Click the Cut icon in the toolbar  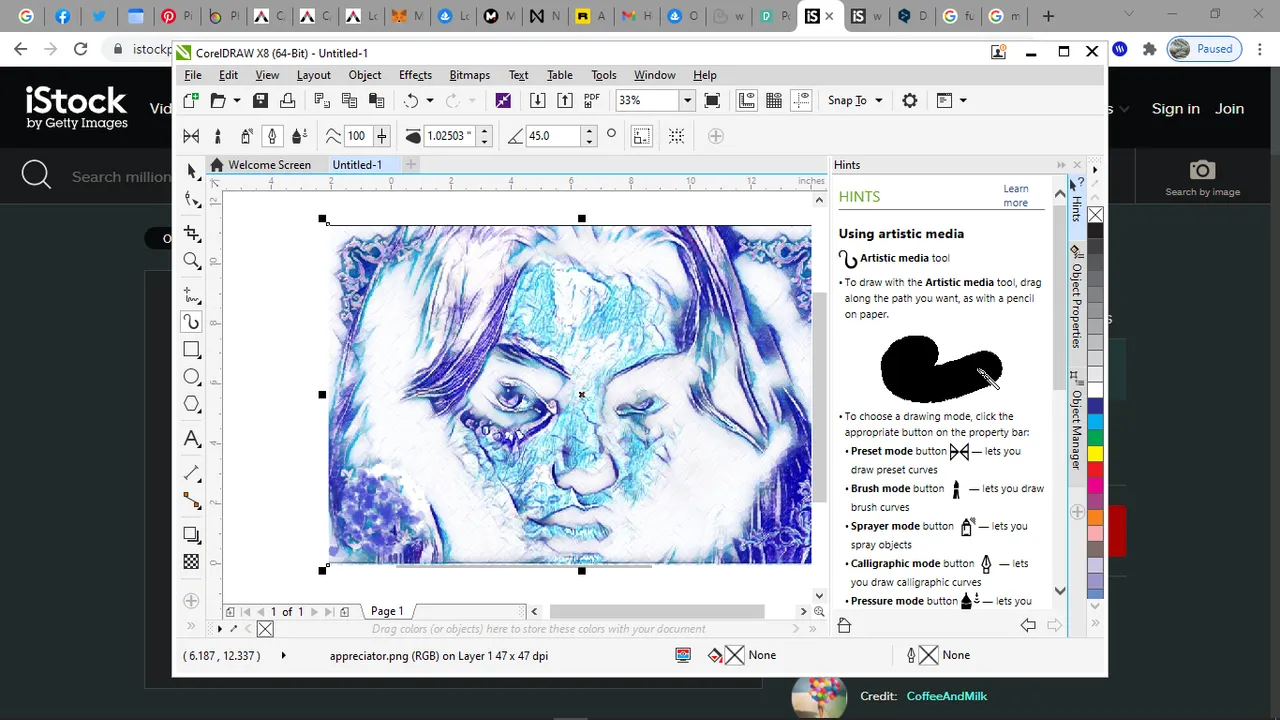(322, 100)
